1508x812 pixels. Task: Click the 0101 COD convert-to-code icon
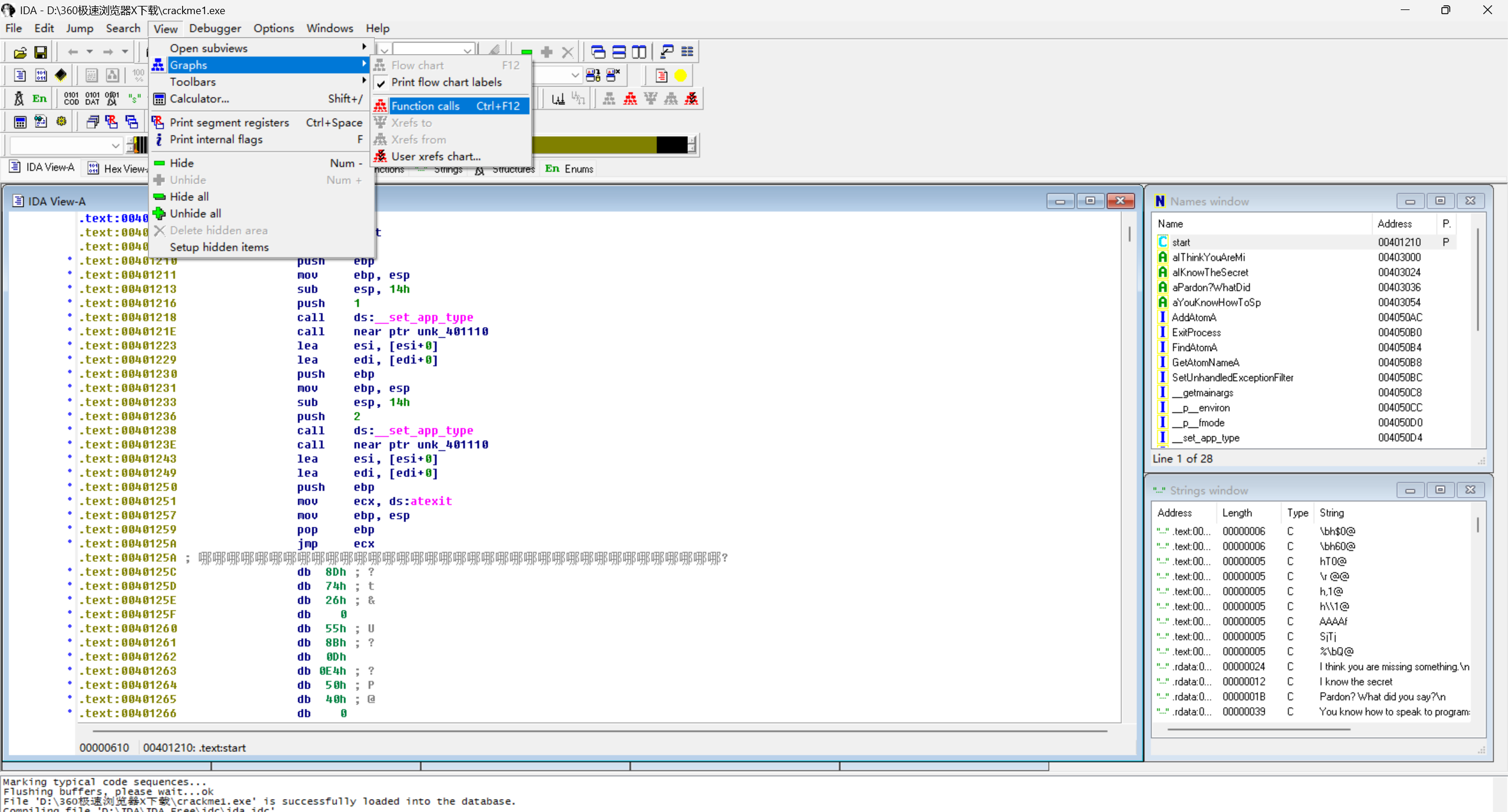tap(71, 98)
